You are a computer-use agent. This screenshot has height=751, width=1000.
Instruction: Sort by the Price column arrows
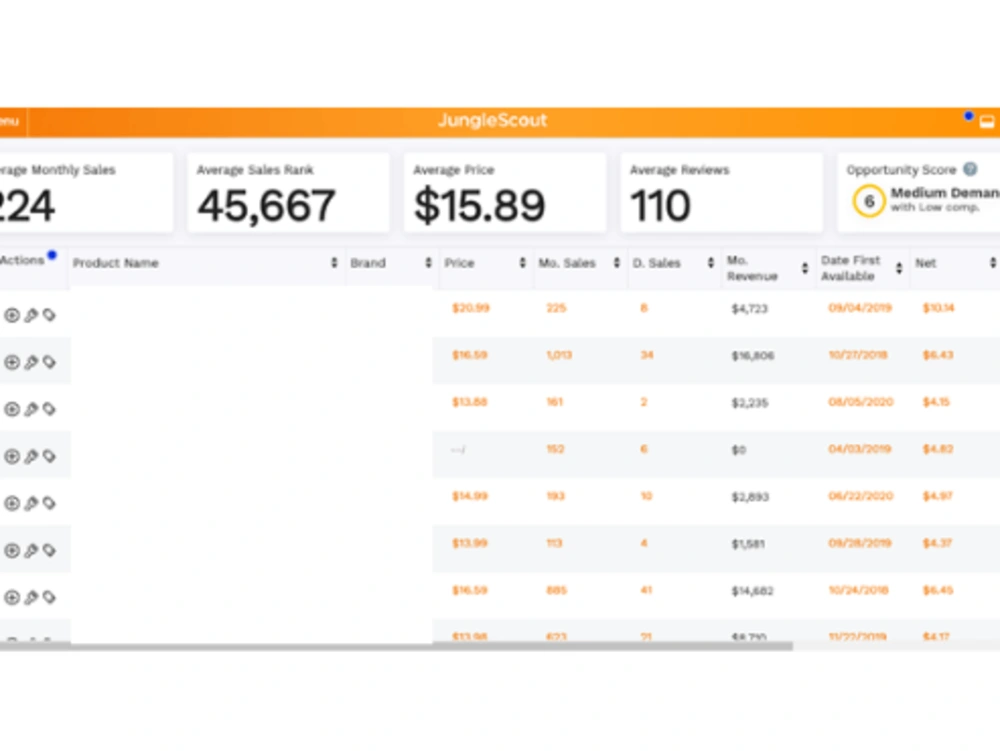pos(522,263)
